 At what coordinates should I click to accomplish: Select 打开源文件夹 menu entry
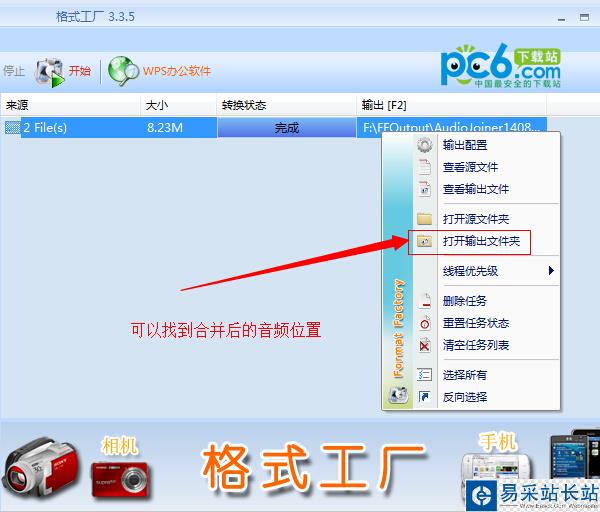(476, 219)
